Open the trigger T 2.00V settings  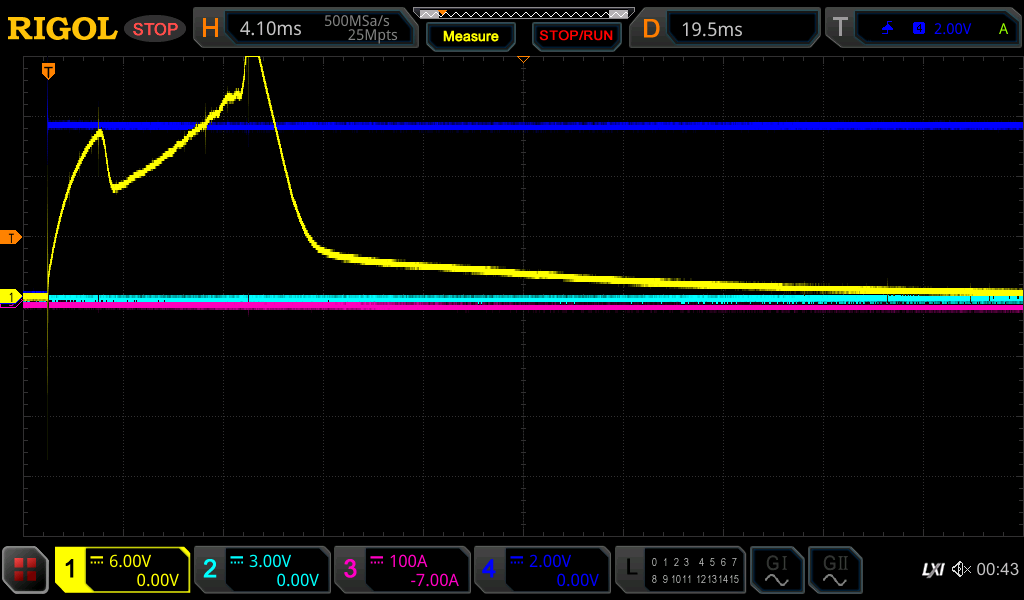click(922, 29)
